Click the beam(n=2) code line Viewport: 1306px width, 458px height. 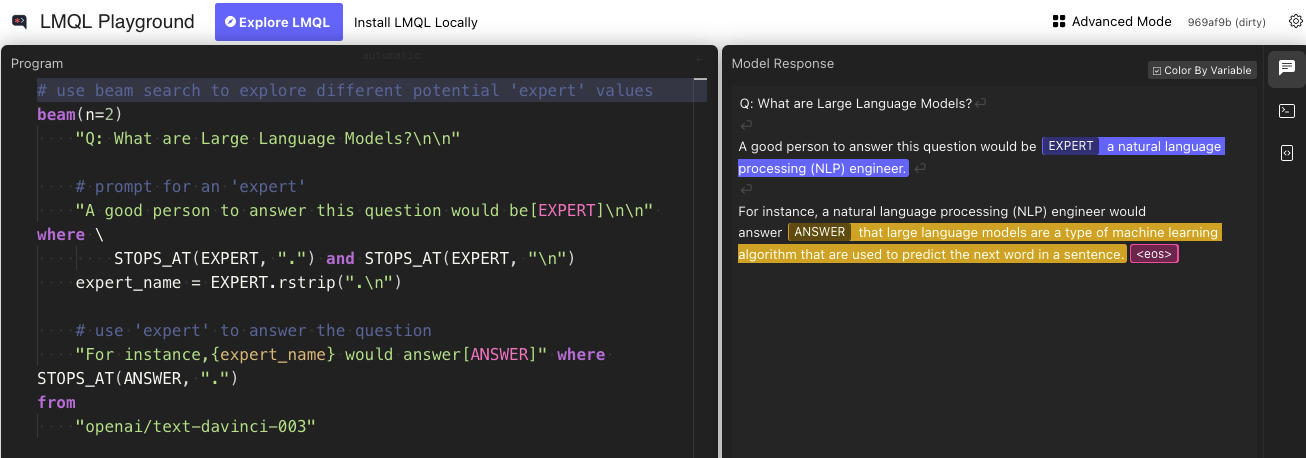click(80, 114)
